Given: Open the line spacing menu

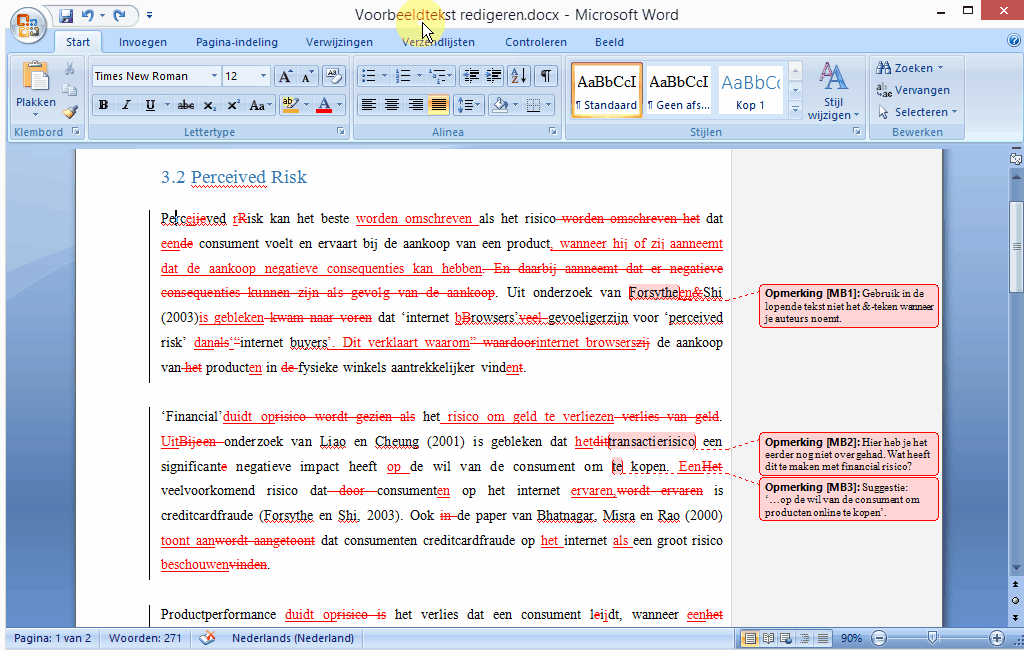Looking at the screenshot, I should pyautogui.click(x=469, y=105).
